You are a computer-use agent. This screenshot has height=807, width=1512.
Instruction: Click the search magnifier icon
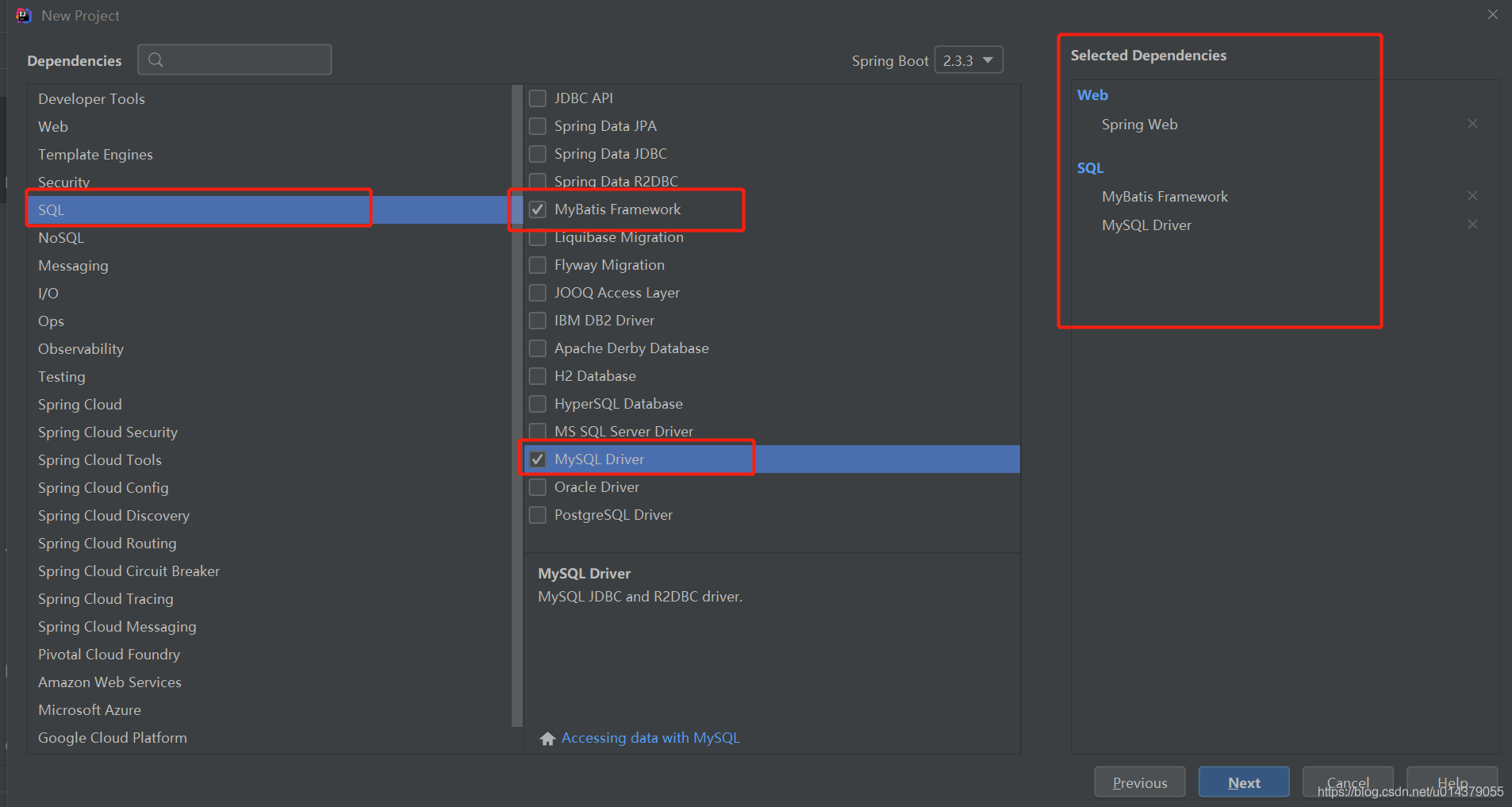pos(155,60)
